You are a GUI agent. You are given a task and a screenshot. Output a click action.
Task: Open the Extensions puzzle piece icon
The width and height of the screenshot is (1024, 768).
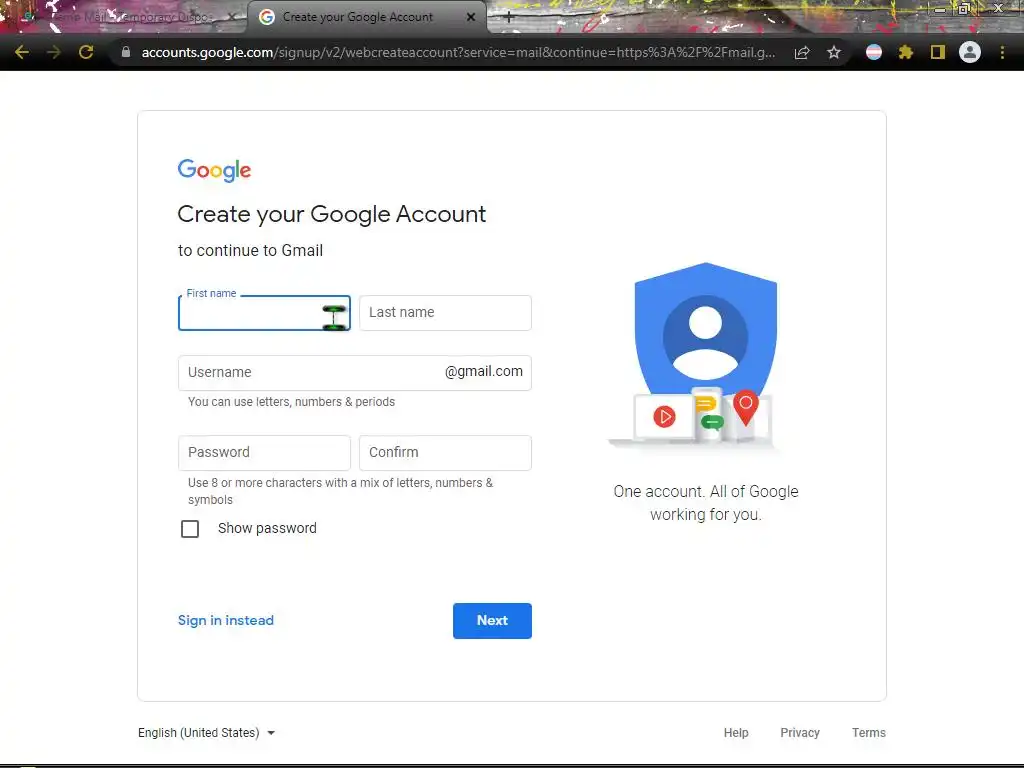tap(905, 52)
